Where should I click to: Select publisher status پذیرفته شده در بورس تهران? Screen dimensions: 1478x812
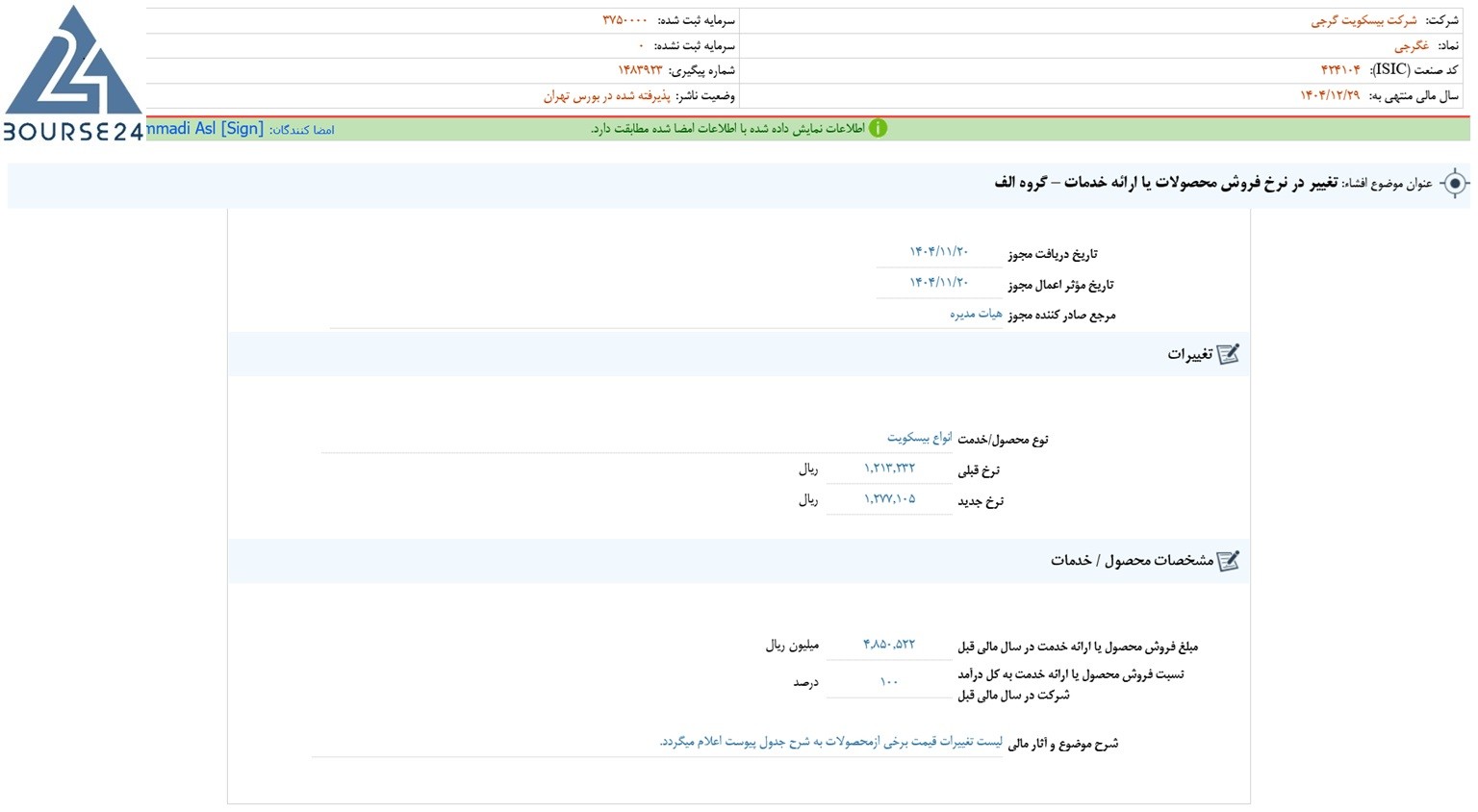(x=607, y=95)
